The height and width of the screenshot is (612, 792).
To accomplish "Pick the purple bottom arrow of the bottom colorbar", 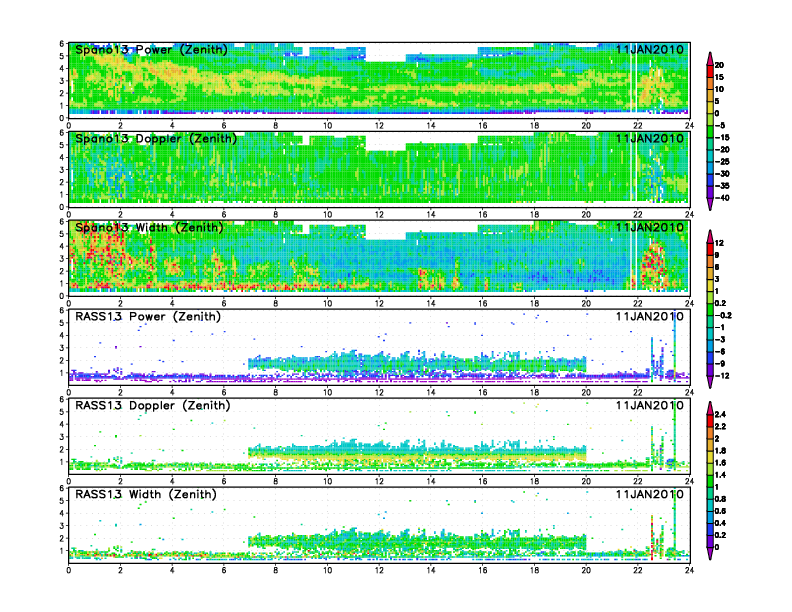I will click(x=710, y=553).
